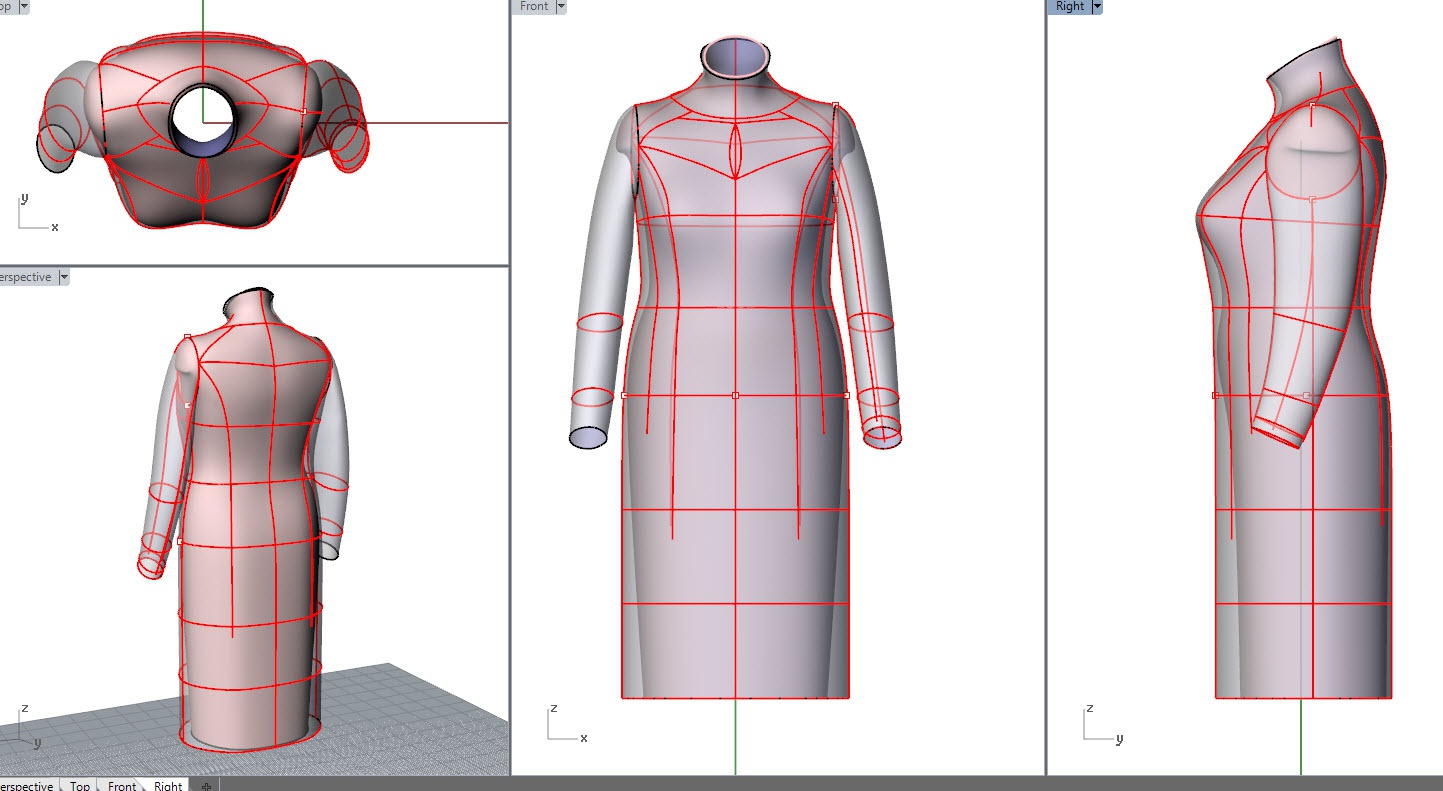1443x791 pixels.
Task: Open the Perspective viewport title dropdown arrow
Action: (x=63, y=277)
